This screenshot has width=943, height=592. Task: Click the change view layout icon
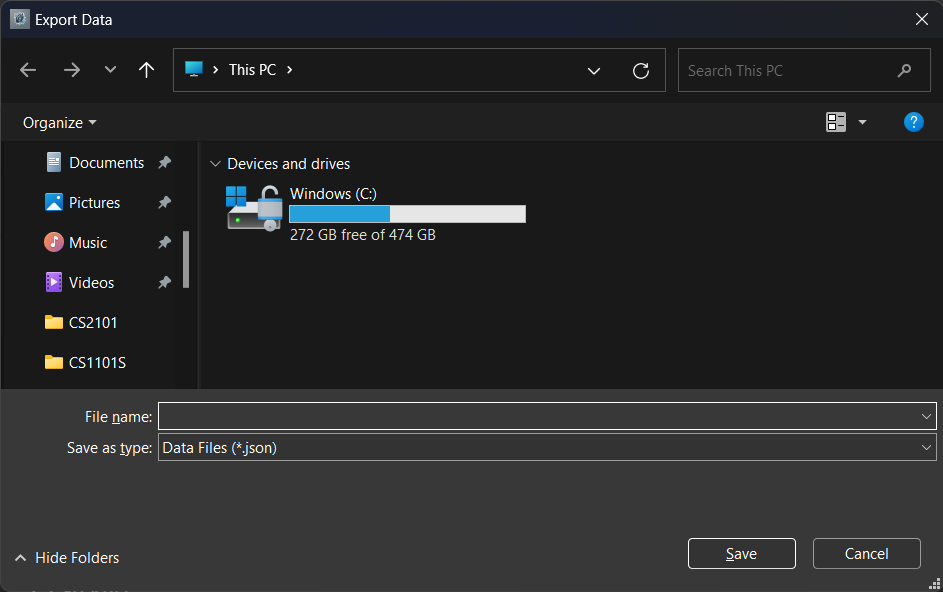click(836, 122)
